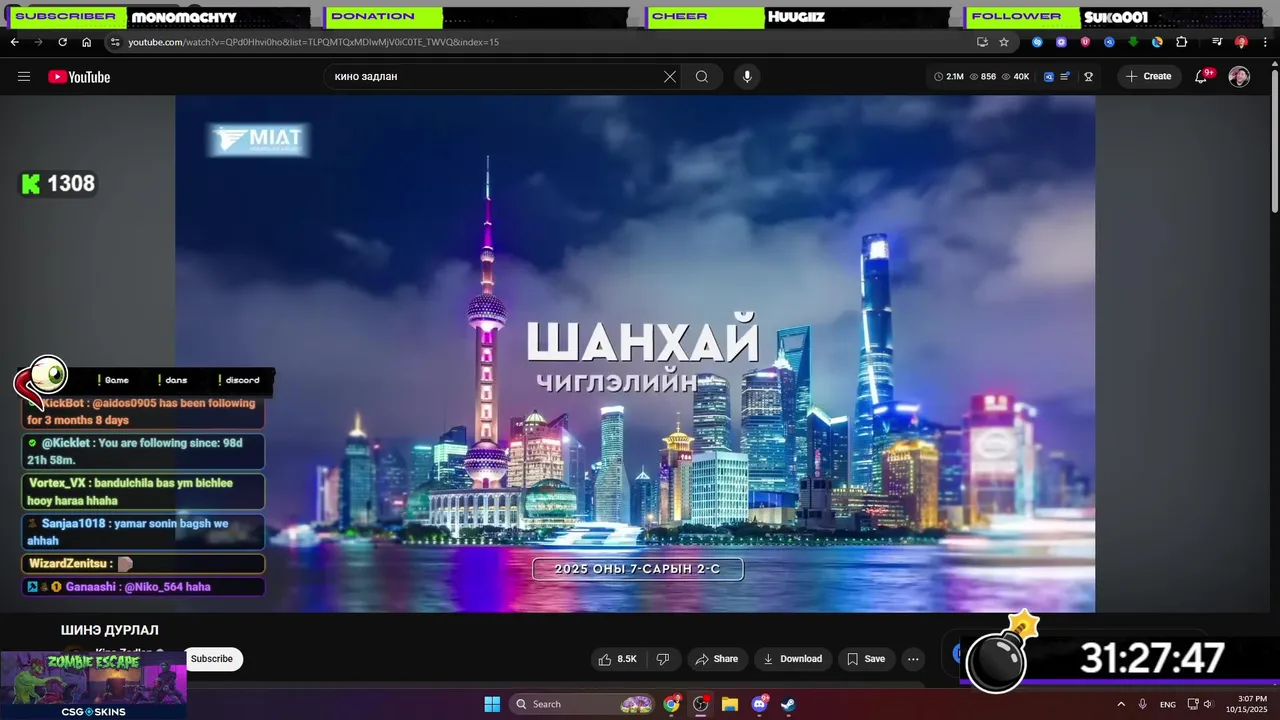Click the Zombie Escape CSGO Skins banner

[93, 685]
